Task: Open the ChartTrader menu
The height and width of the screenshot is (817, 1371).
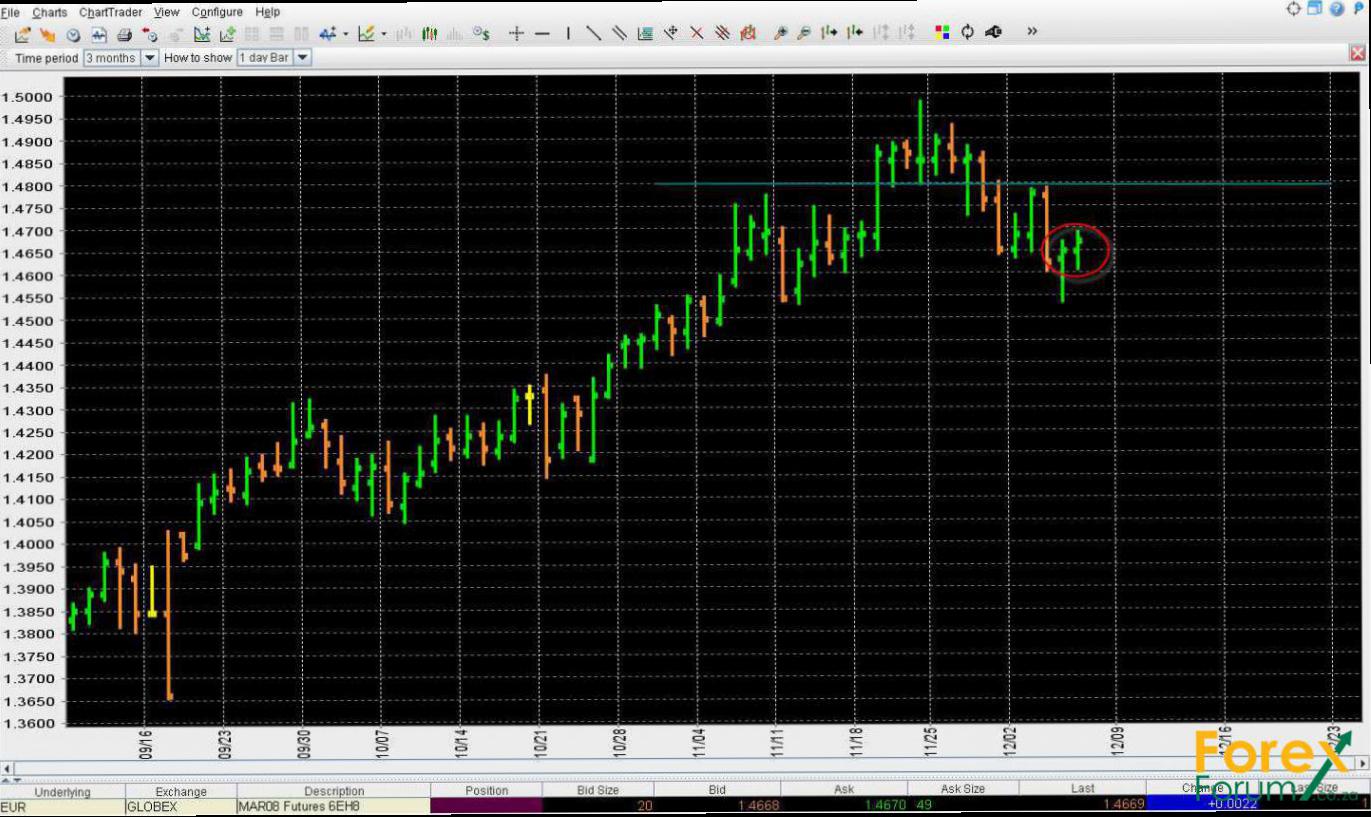Action: pos(110,12)
